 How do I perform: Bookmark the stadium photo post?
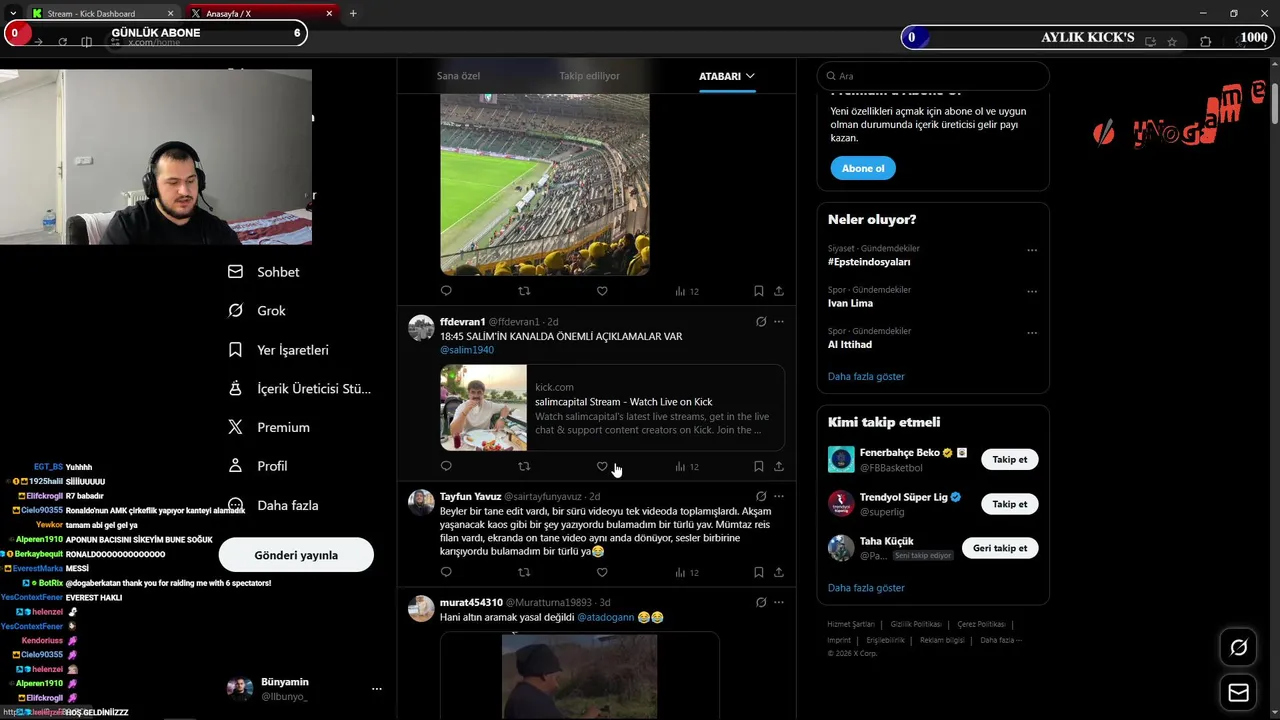(759, 291)
